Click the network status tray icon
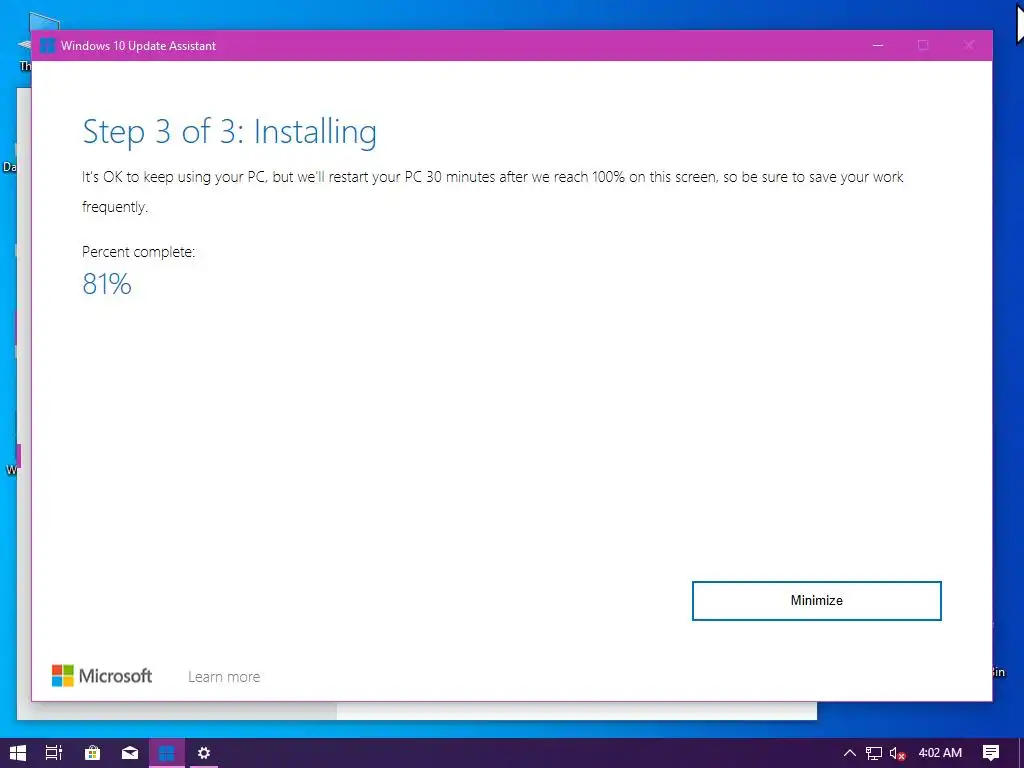The width and height of the screenshot is (1024, 768). (874, 753)
